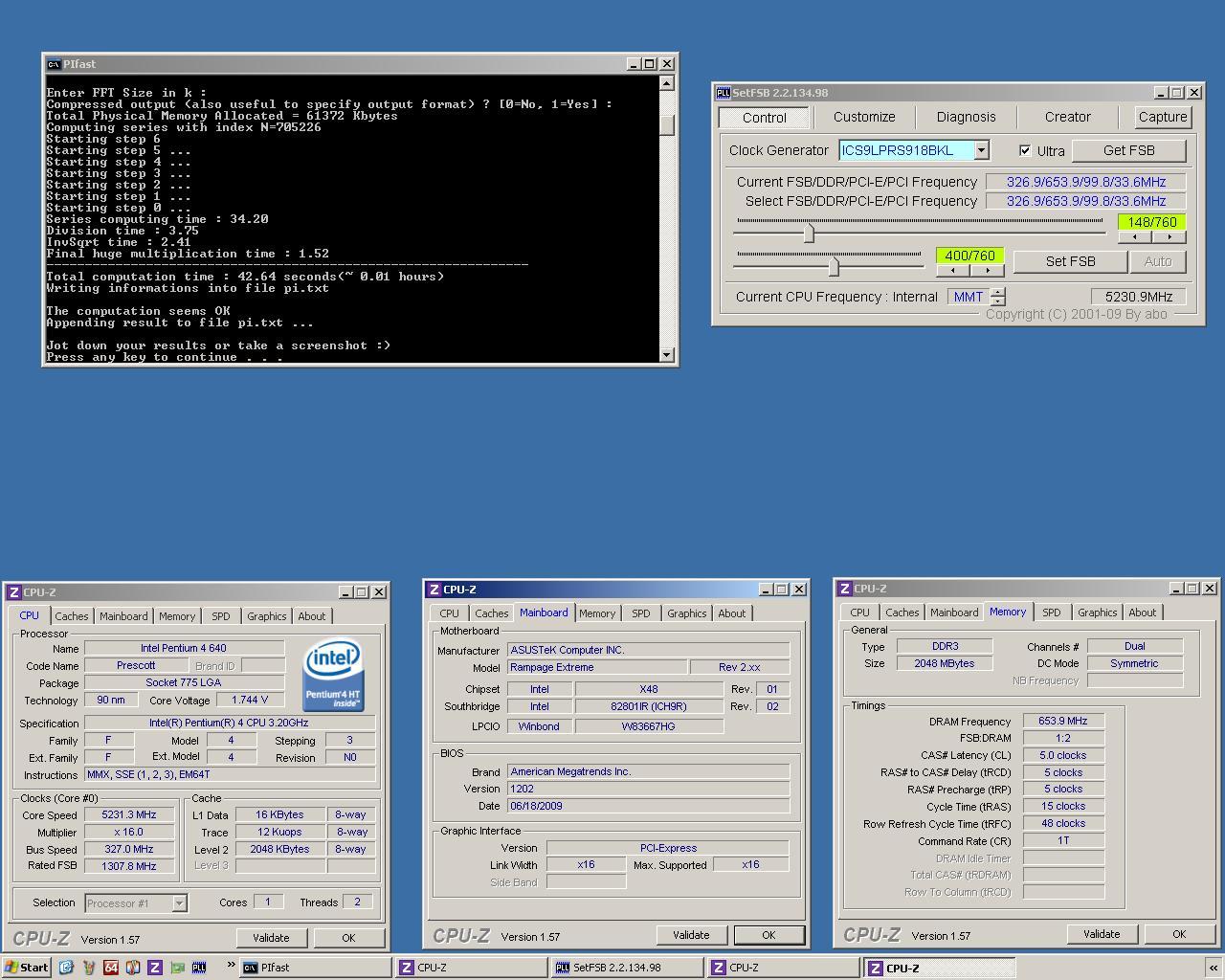Click the Intel Pentium 4 HT logo
1225x980 pixels.
333,676
